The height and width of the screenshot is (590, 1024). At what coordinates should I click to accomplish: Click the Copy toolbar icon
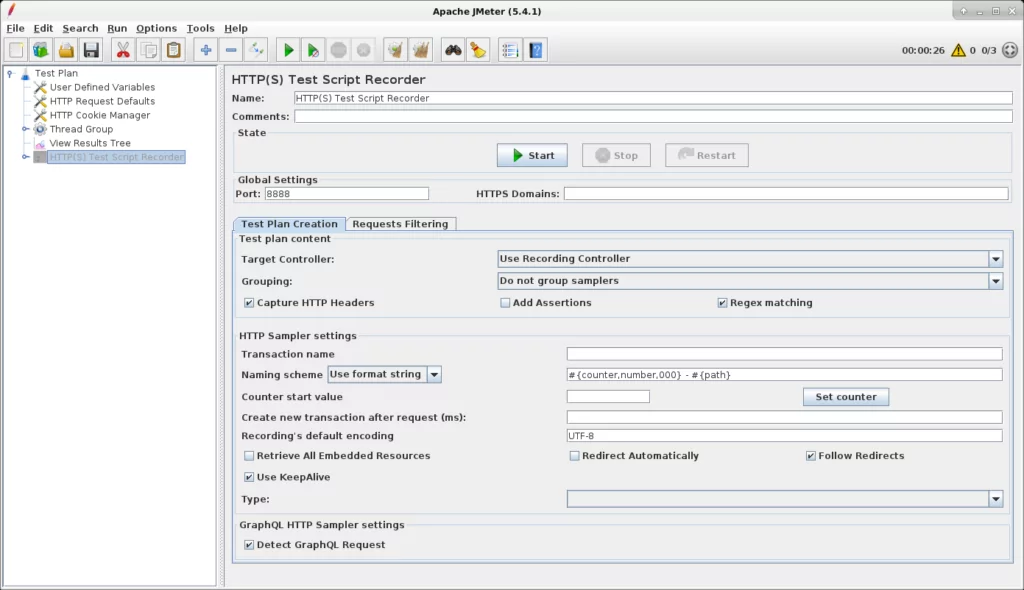click(x=148, y=50)
